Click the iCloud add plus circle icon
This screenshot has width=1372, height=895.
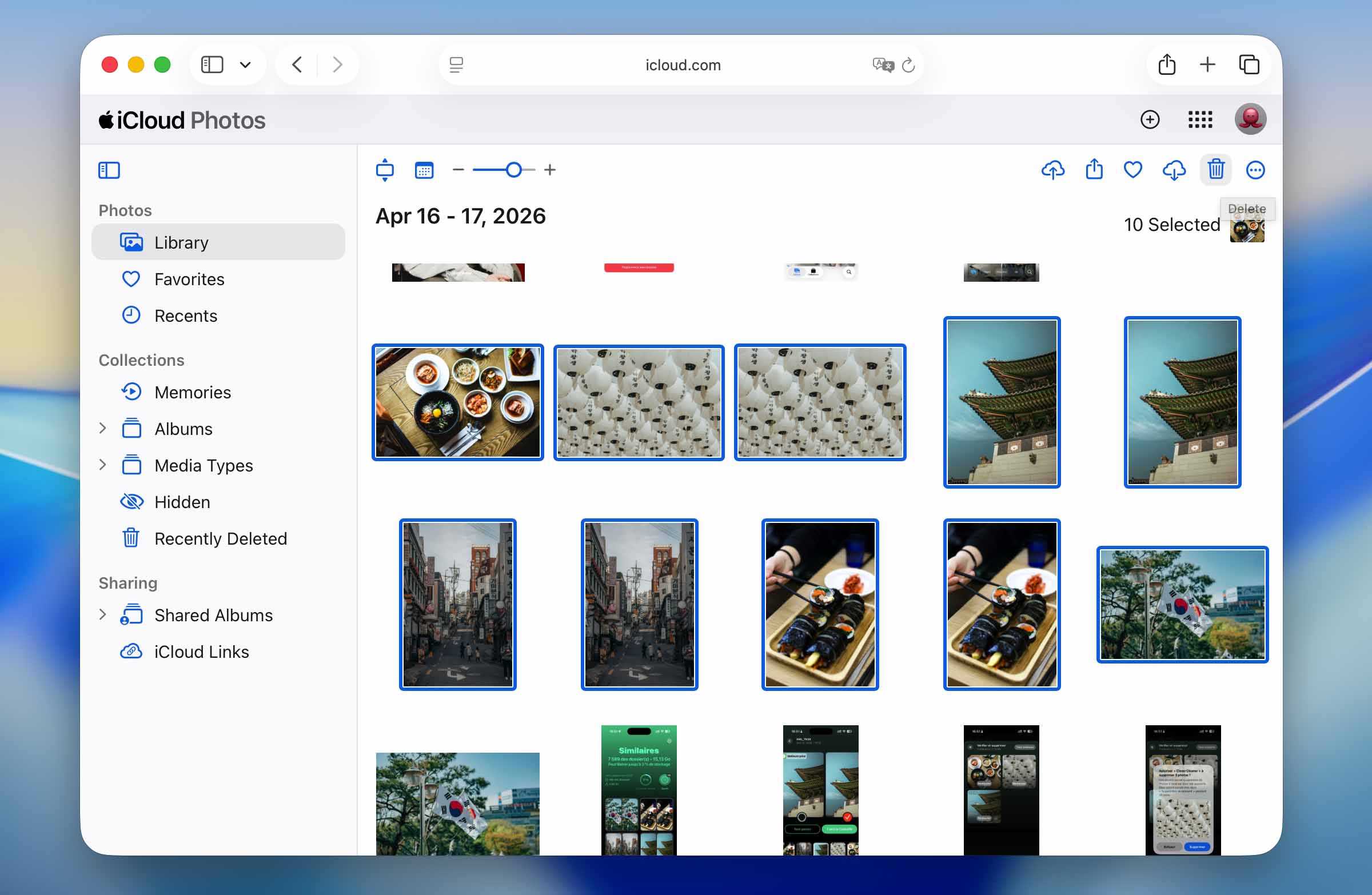pos(1150,119)
